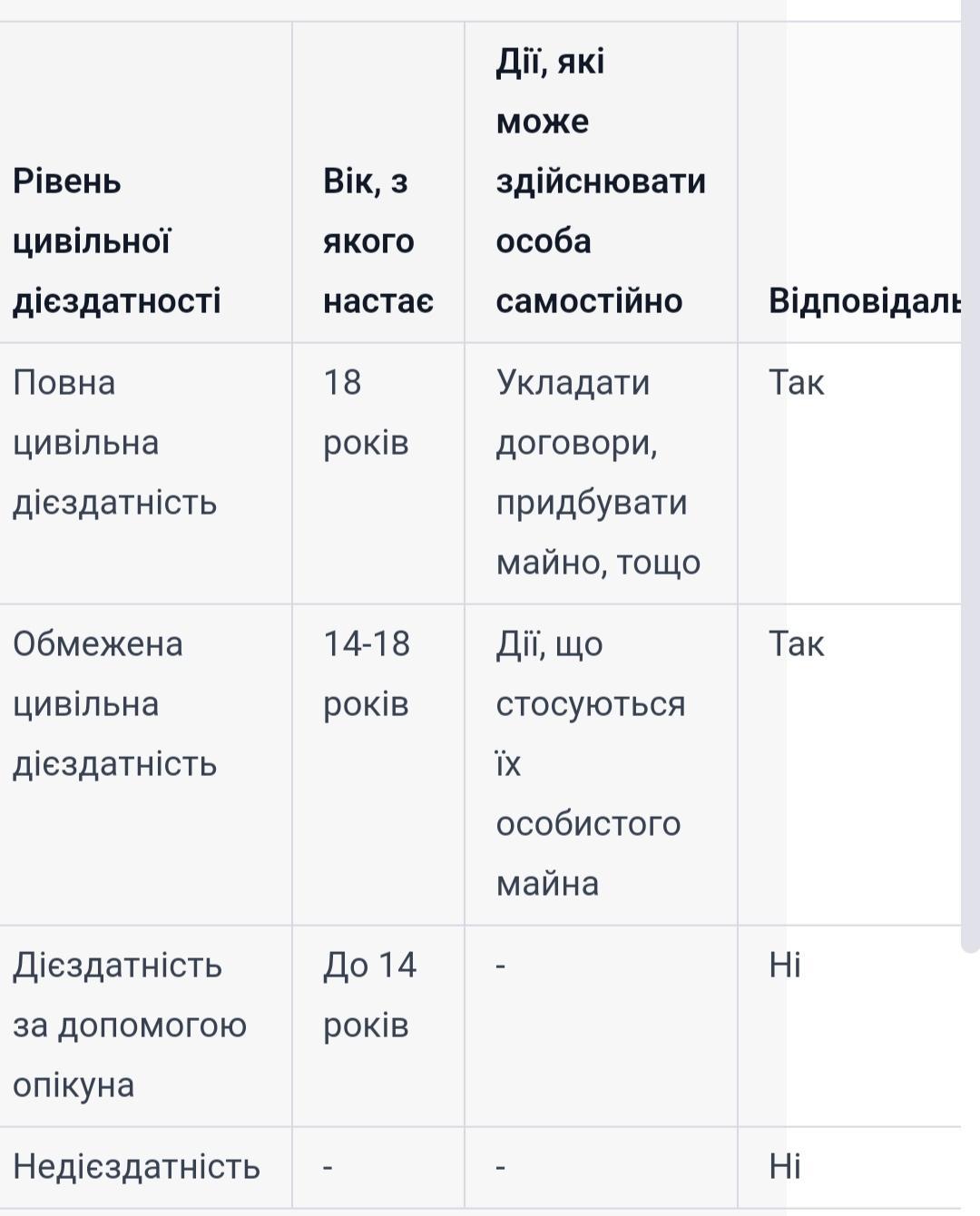The image size is (980, 1216).
Task: Click 'Укладати договори, придбувати майно, тощо' cell
Action: tap(598, 473)
